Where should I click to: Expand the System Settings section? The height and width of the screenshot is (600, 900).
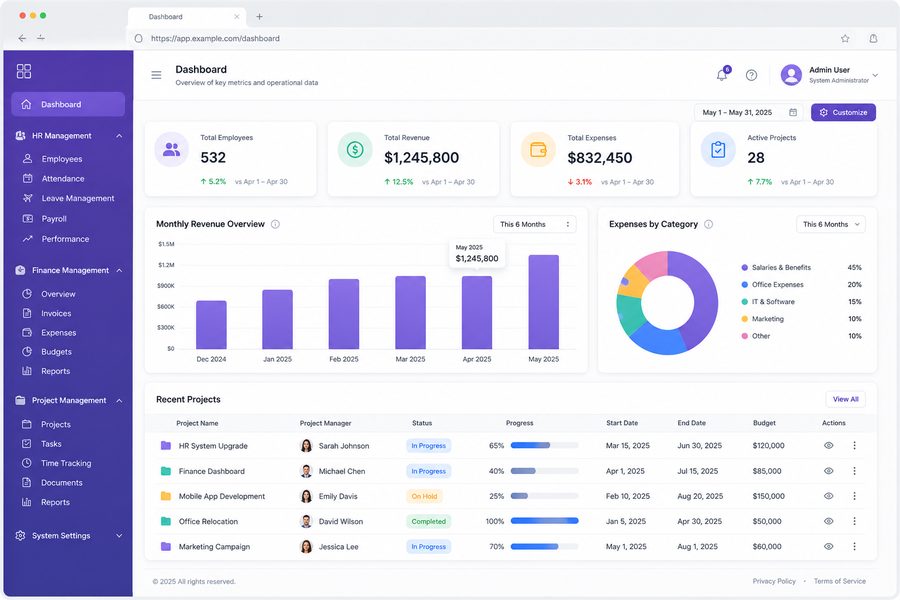[x=119, y=536]
